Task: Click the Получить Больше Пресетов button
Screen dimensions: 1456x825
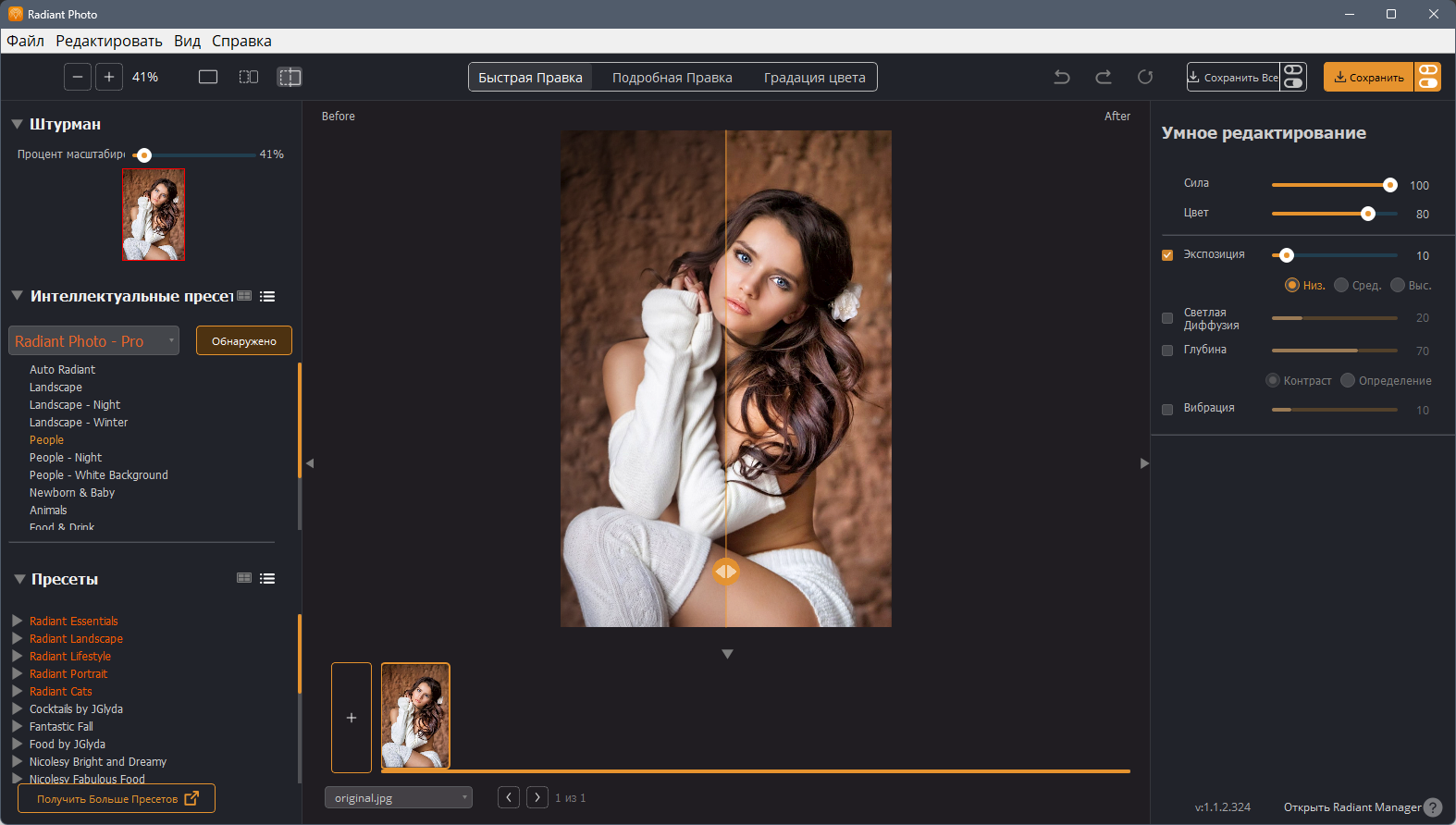Action: [117, 798]
